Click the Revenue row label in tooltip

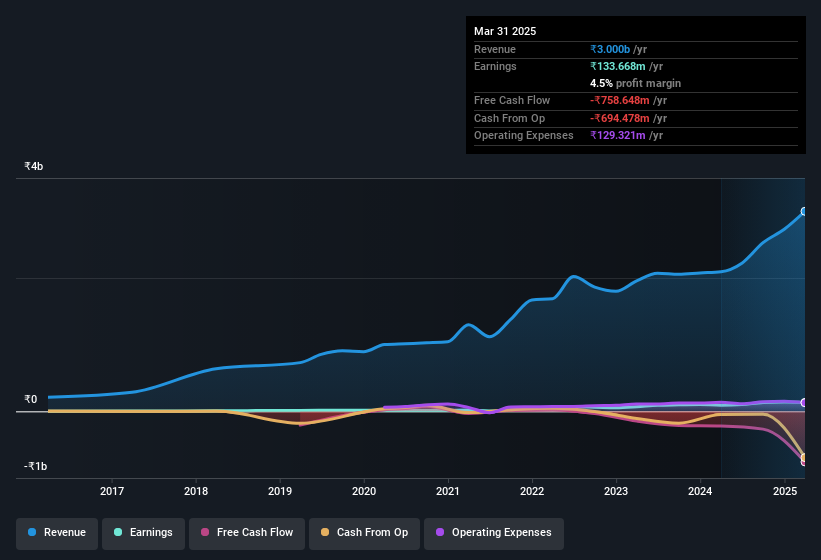tap(495, 49)
